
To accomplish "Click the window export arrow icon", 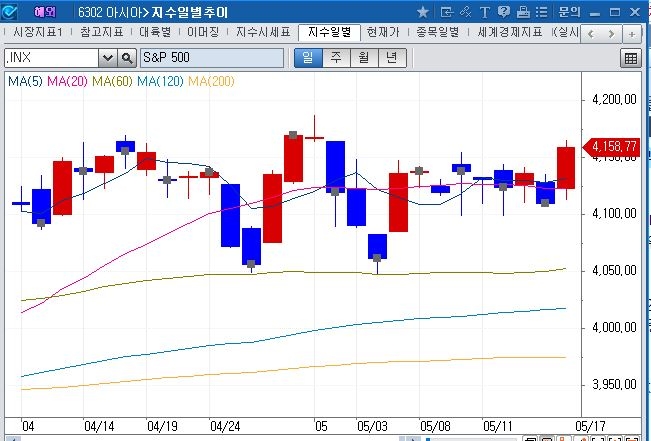I will (x=447, y=12).
